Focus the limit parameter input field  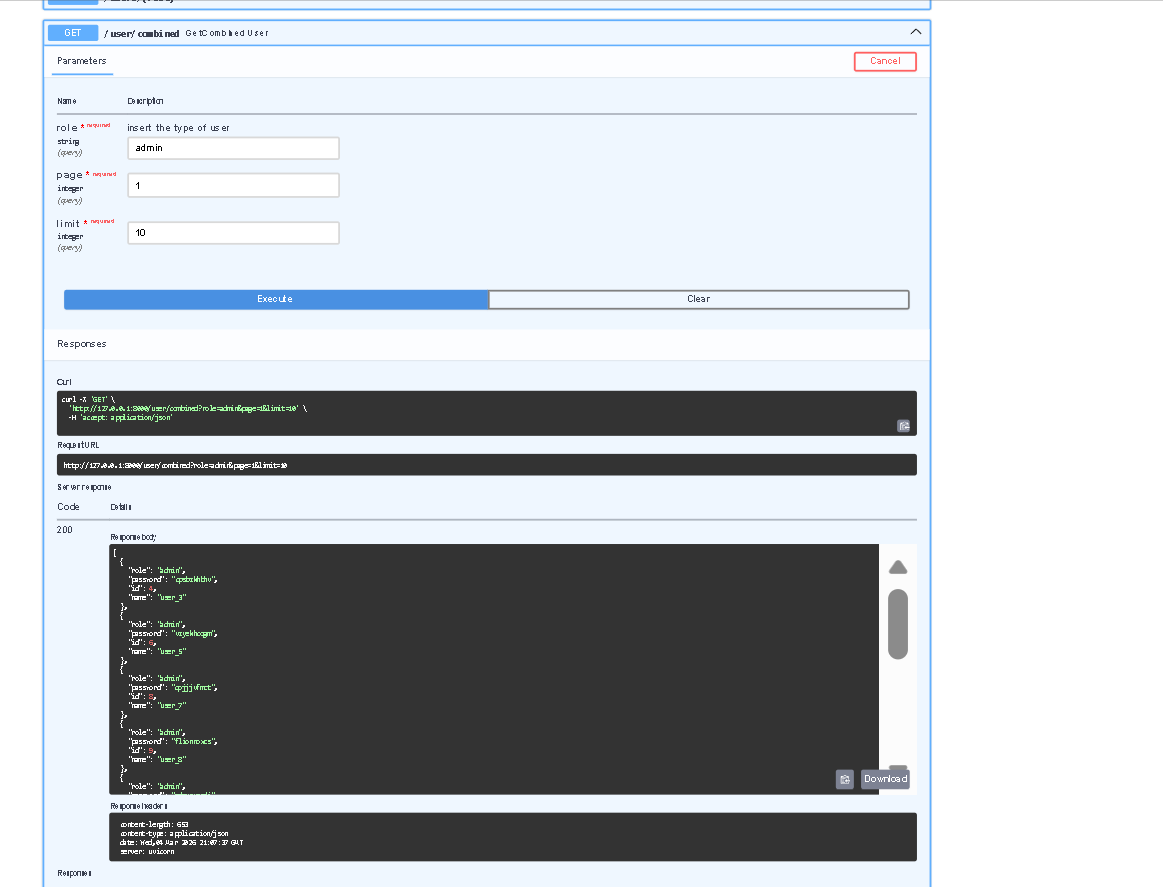click(234, 233)
